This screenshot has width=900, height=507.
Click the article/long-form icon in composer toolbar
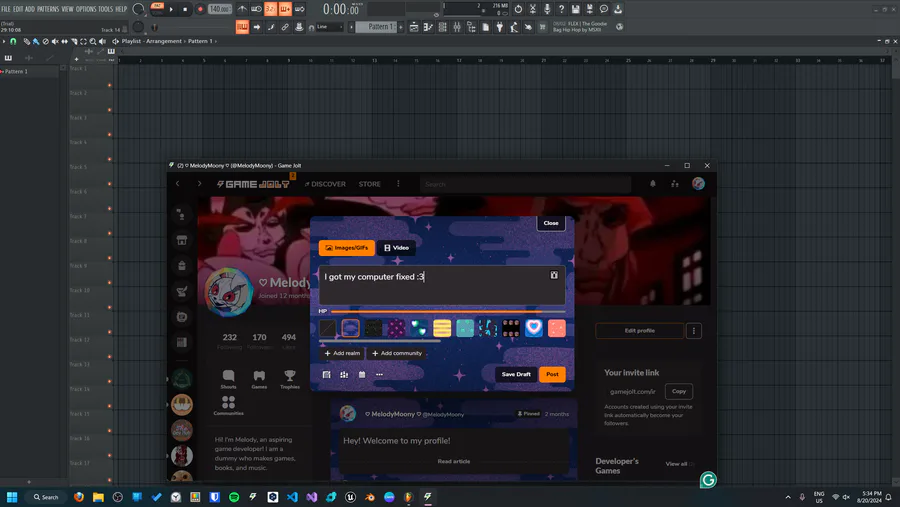[x=327, y=374]
